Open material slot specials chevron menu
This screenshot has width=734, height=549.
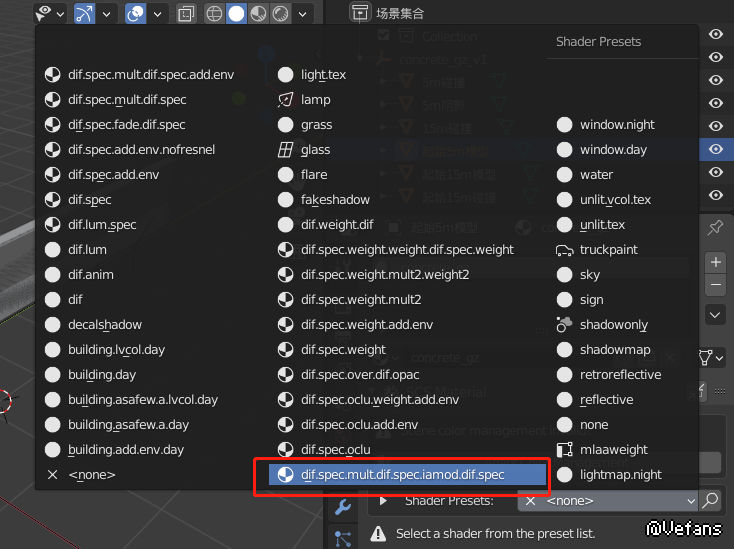tap(715, 315)
